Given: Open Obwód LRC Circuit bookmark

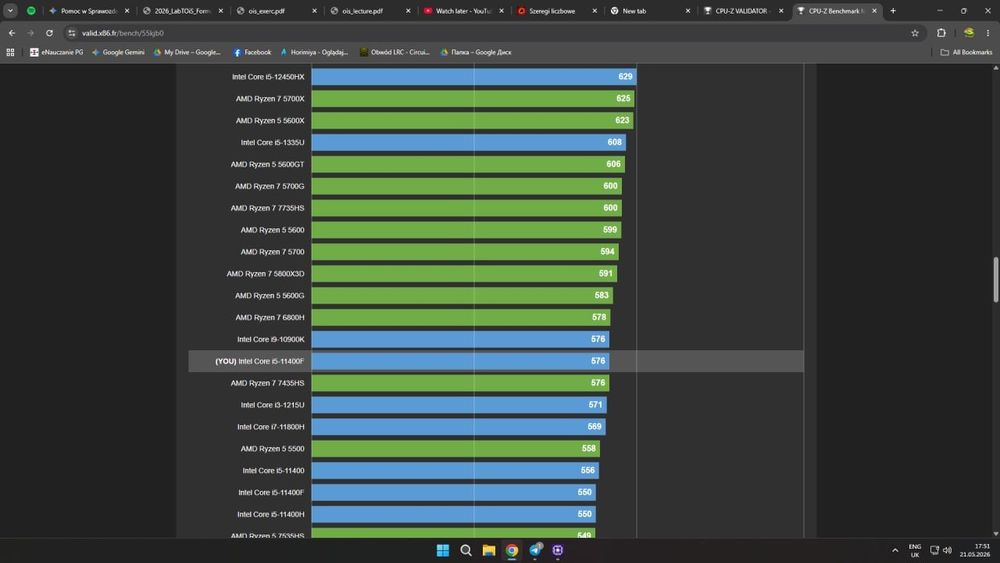Looking at the screenshot, I should coord(395,52).
